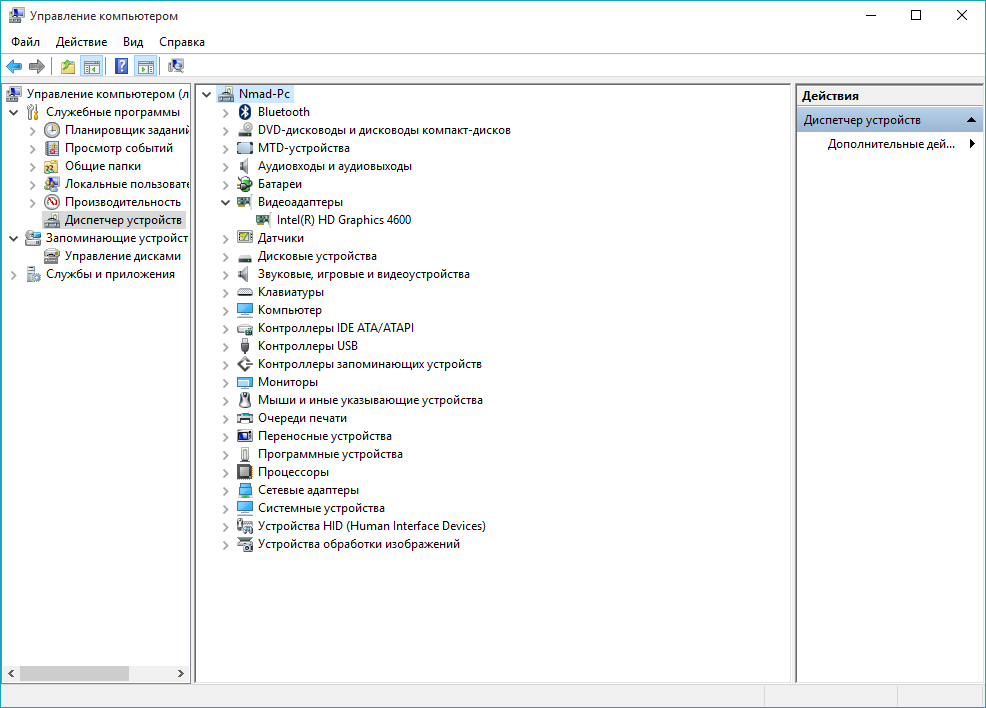Click the Performance icon in left tree
Viewport: 986px width, 708px height.
coord(52,202)
